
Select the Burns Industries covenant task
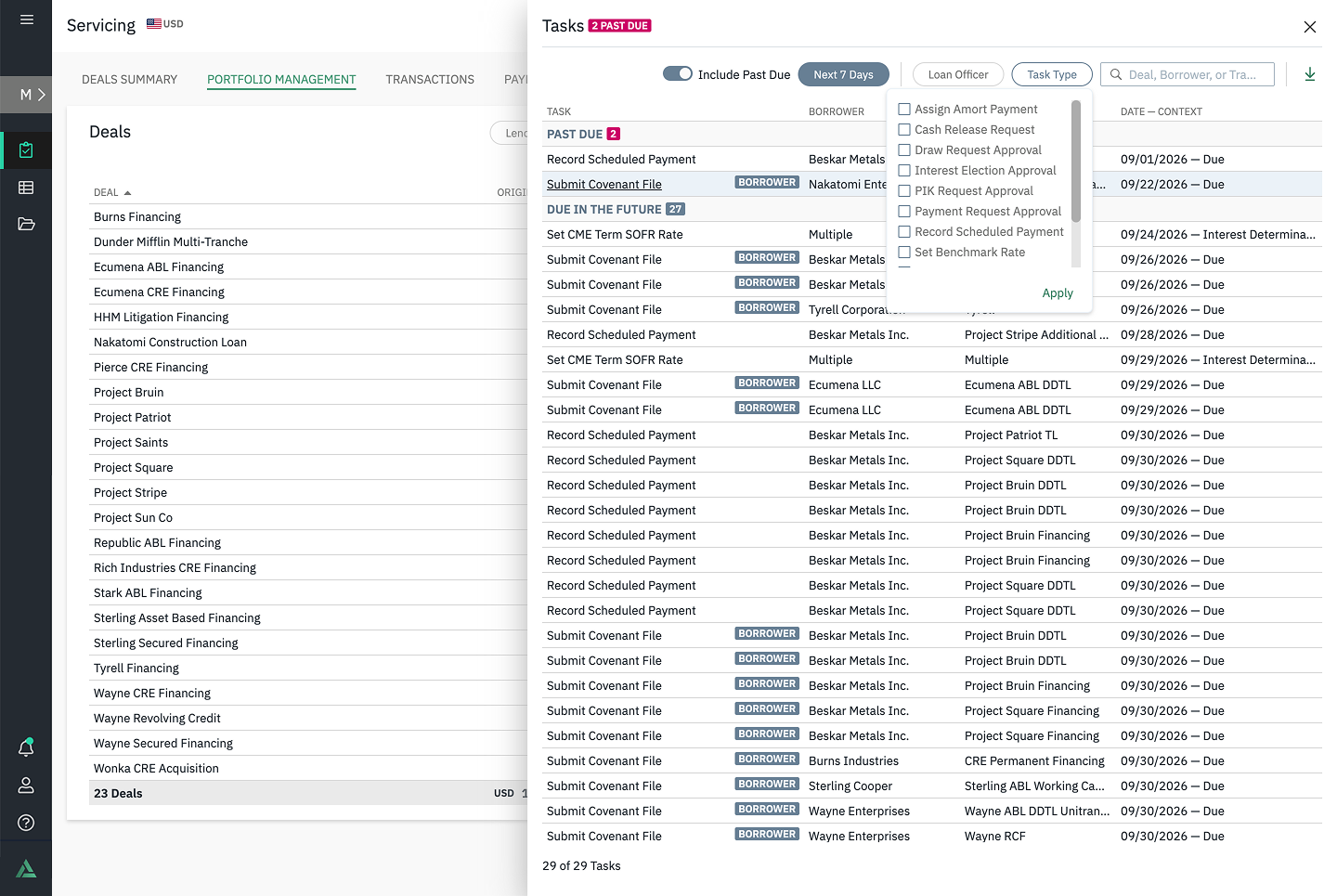[932, 761]
